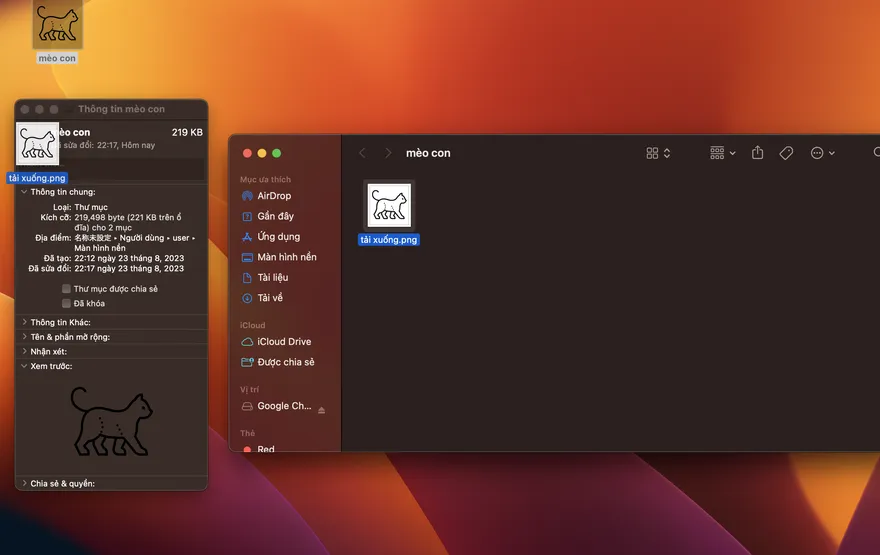Expand the Nhận xét section
The width and height of the screenshot is (880, 555).
(24, 351)
